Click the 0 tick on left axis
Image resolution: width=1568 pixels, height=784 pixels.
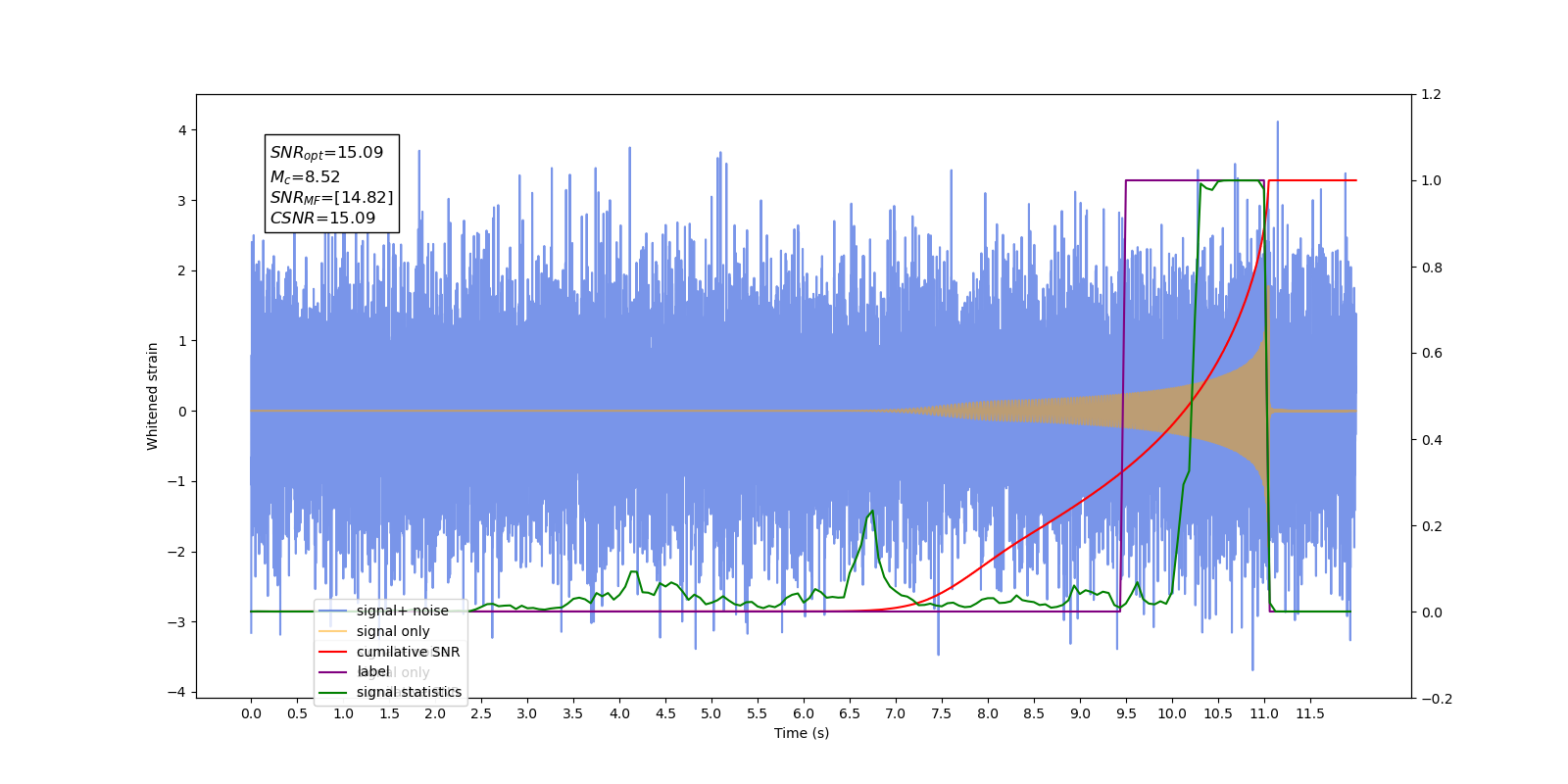(181, 412)
